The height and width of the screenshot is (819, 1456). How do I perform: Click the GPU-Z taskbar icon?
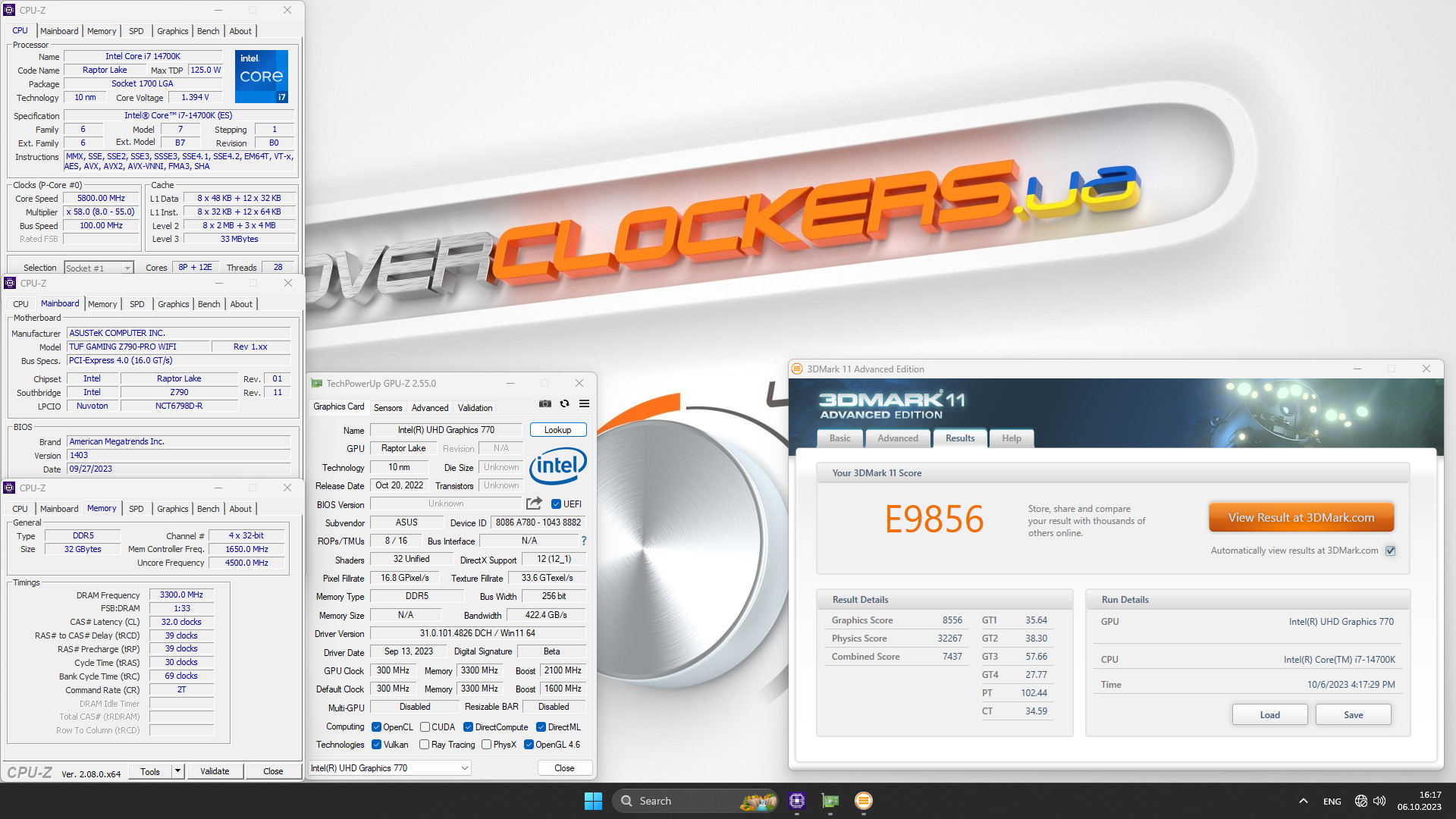click(x=830, y=801)
